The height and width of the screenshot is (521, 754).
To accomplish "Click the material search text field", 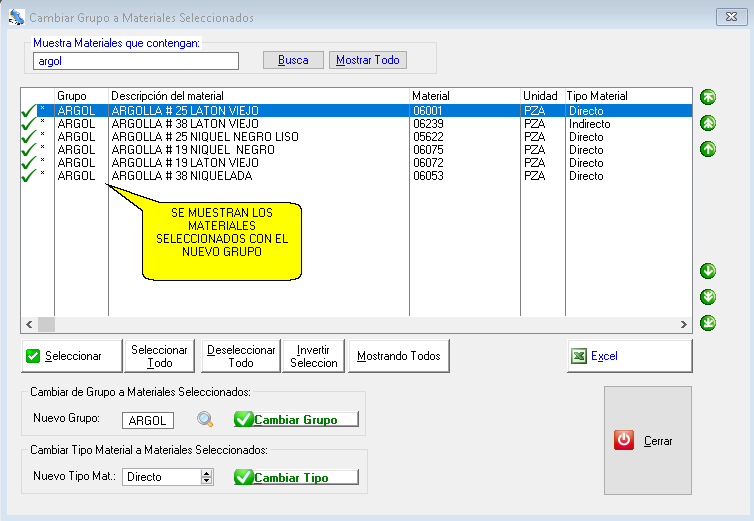I will coord(135,61).
